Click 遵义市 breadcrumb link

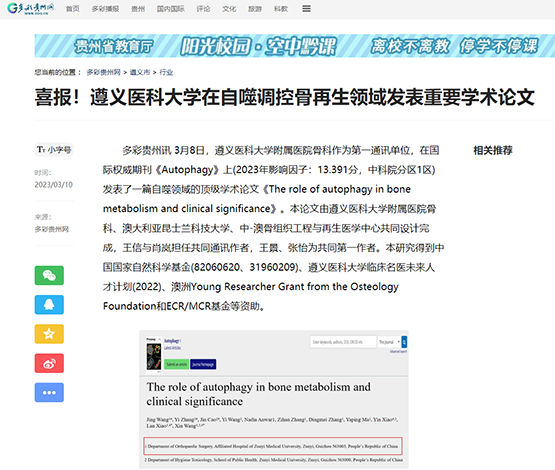tap(140, 72)
